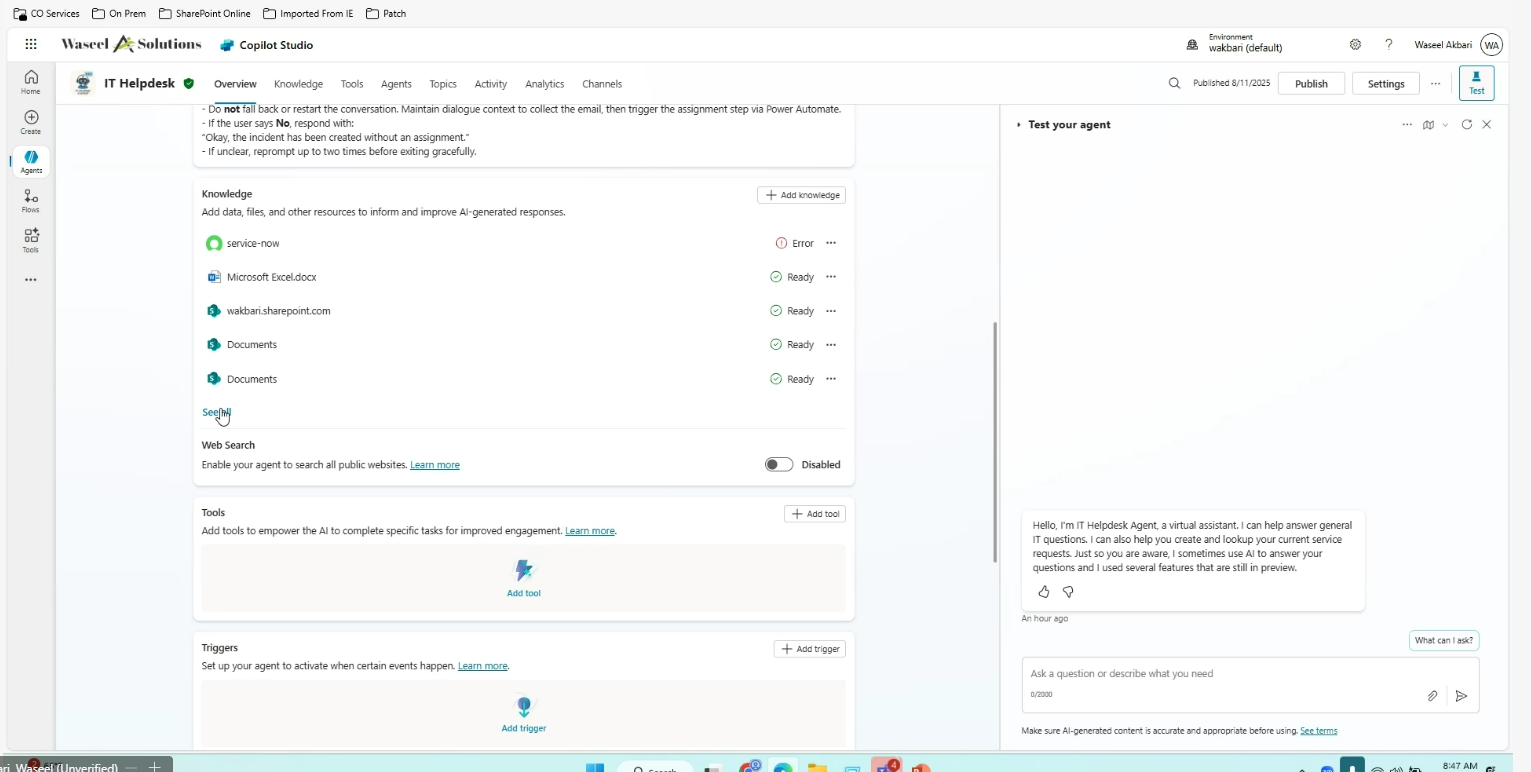Click the Add trigger button
1531x772 pixels.
tap(810, 649)
